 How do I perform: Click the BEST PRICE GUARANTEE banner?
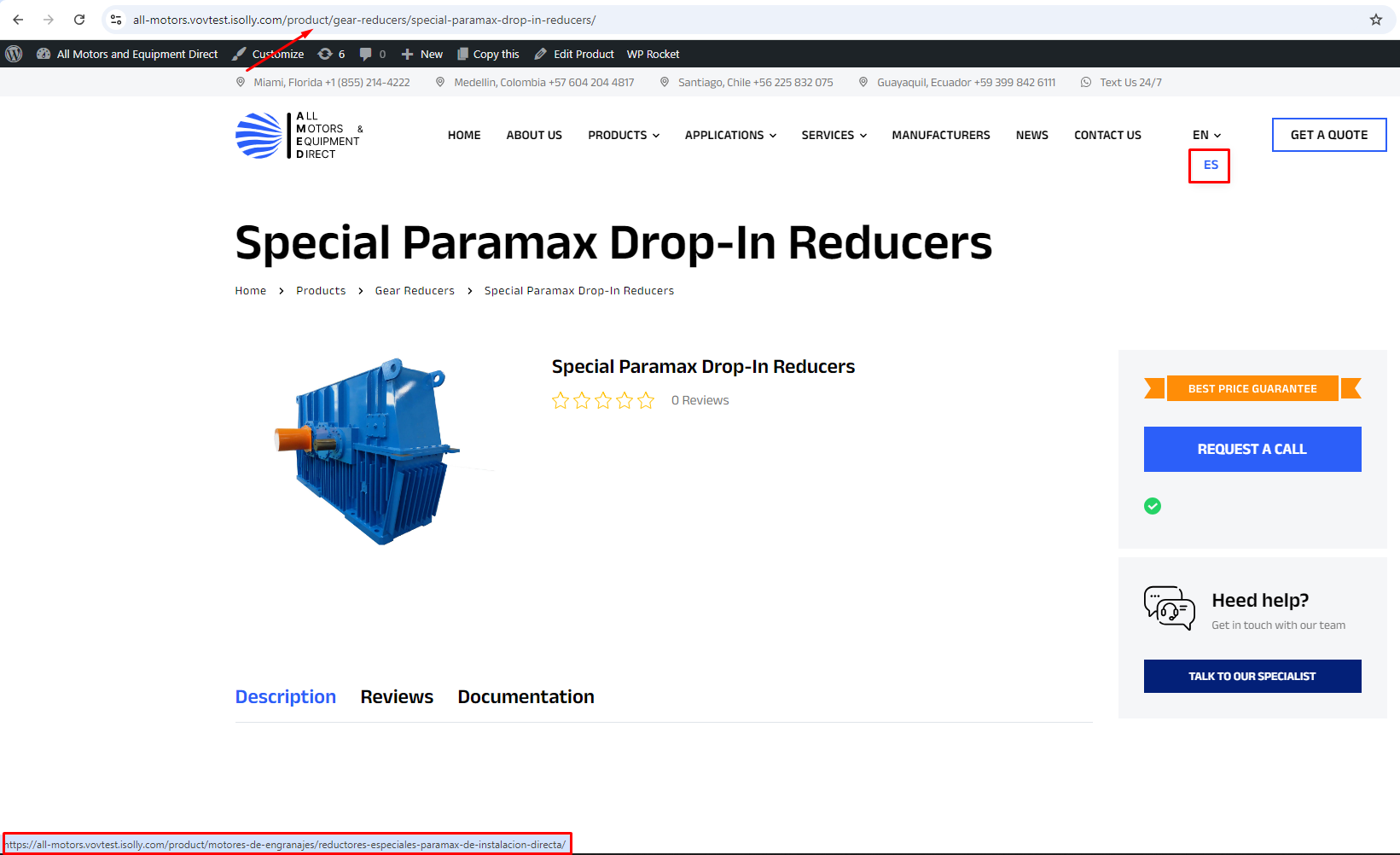click(x=1252, y=388)
